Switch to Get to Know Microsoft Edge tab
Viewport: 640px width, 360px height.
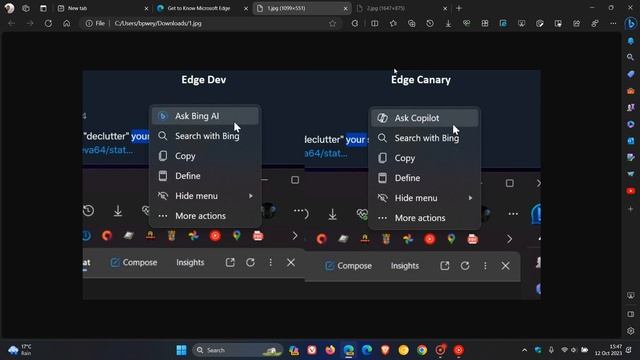202,8
